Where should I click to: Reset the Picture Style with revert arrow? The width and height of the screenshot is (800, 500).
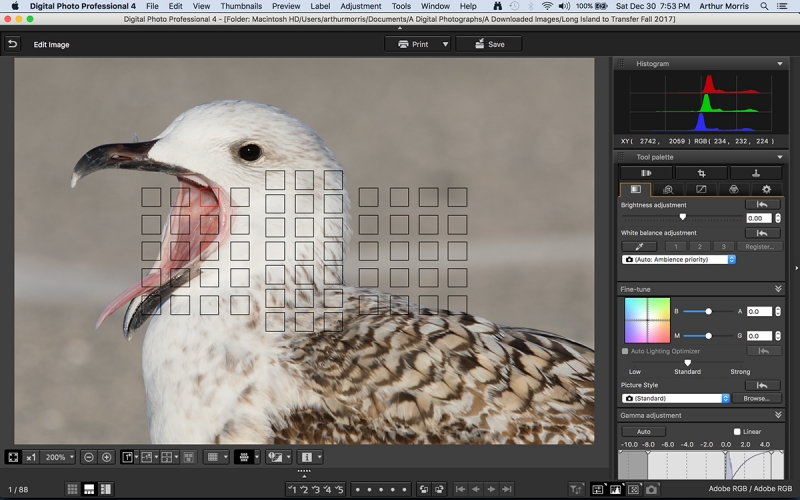click(762, 385)
